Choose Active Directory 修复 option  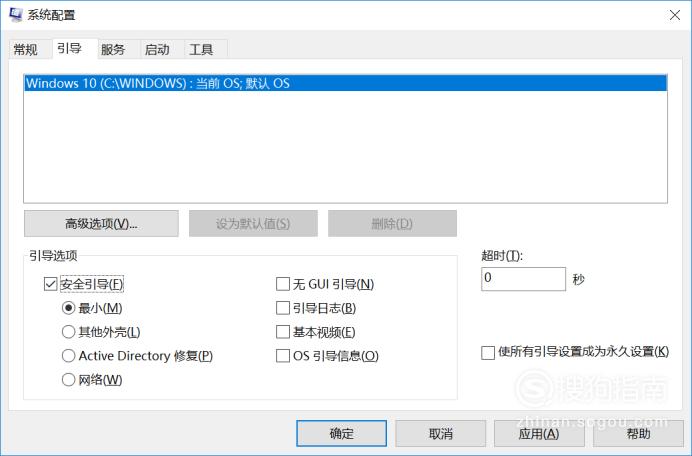68,356
